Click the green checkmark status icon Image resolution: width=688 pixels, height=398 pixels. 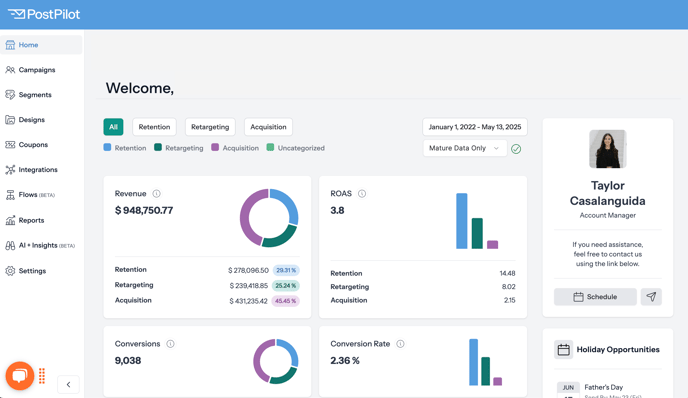516,149
